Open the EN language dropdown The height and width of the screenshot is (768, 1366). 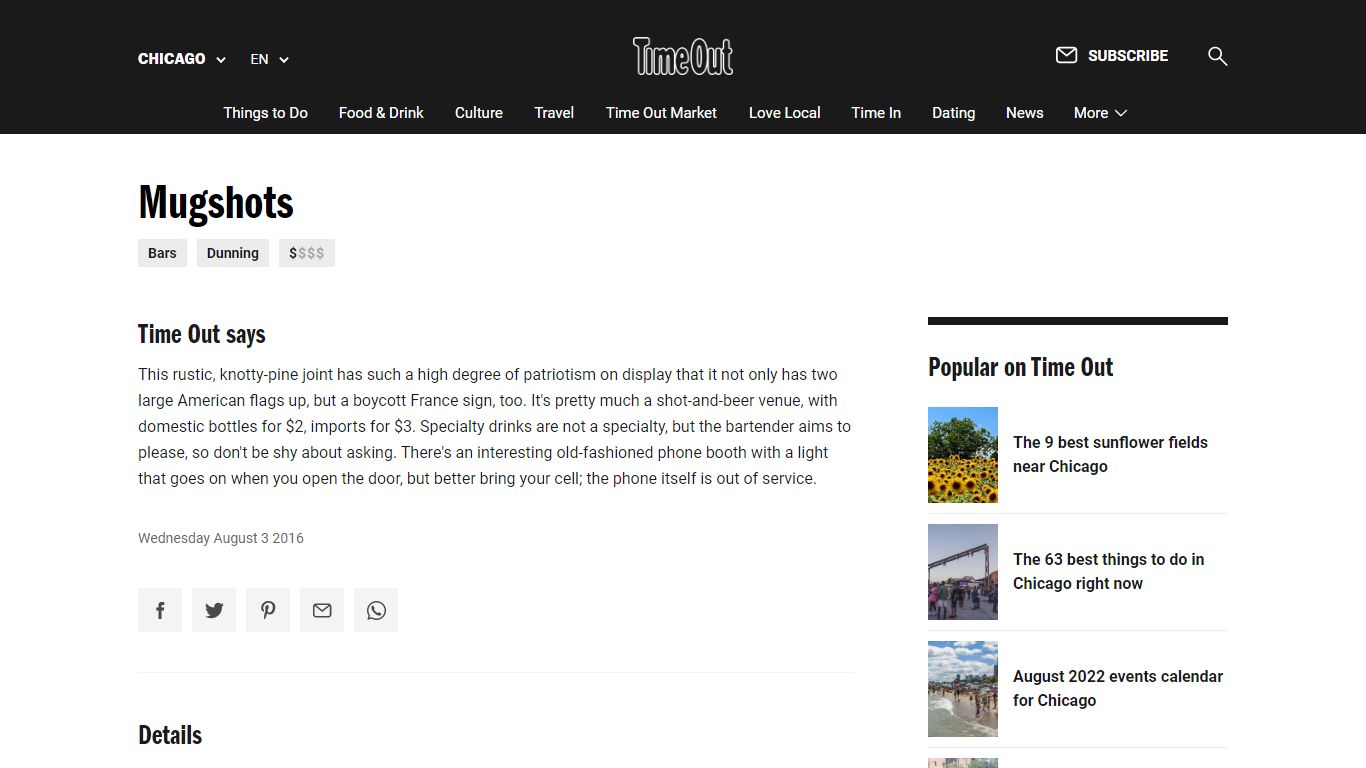pos(269,59)
